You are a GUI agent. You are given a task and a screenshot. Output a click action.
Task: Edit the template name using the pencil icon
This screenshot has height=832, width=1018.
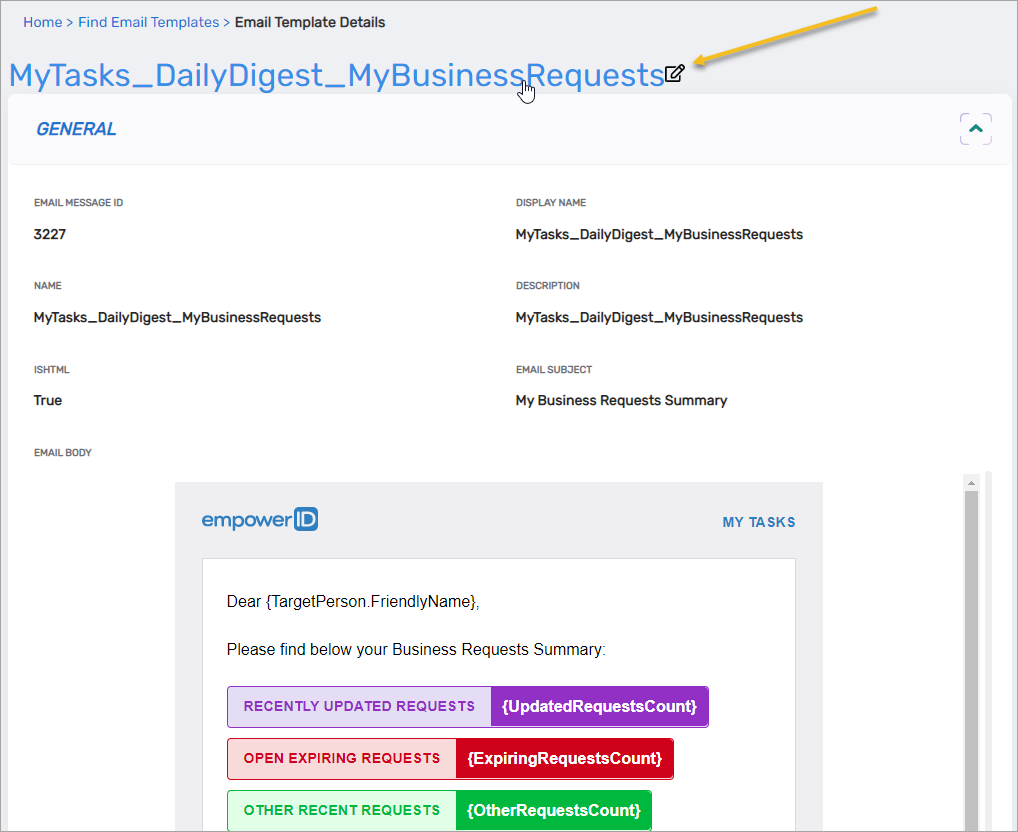point(675,73)
